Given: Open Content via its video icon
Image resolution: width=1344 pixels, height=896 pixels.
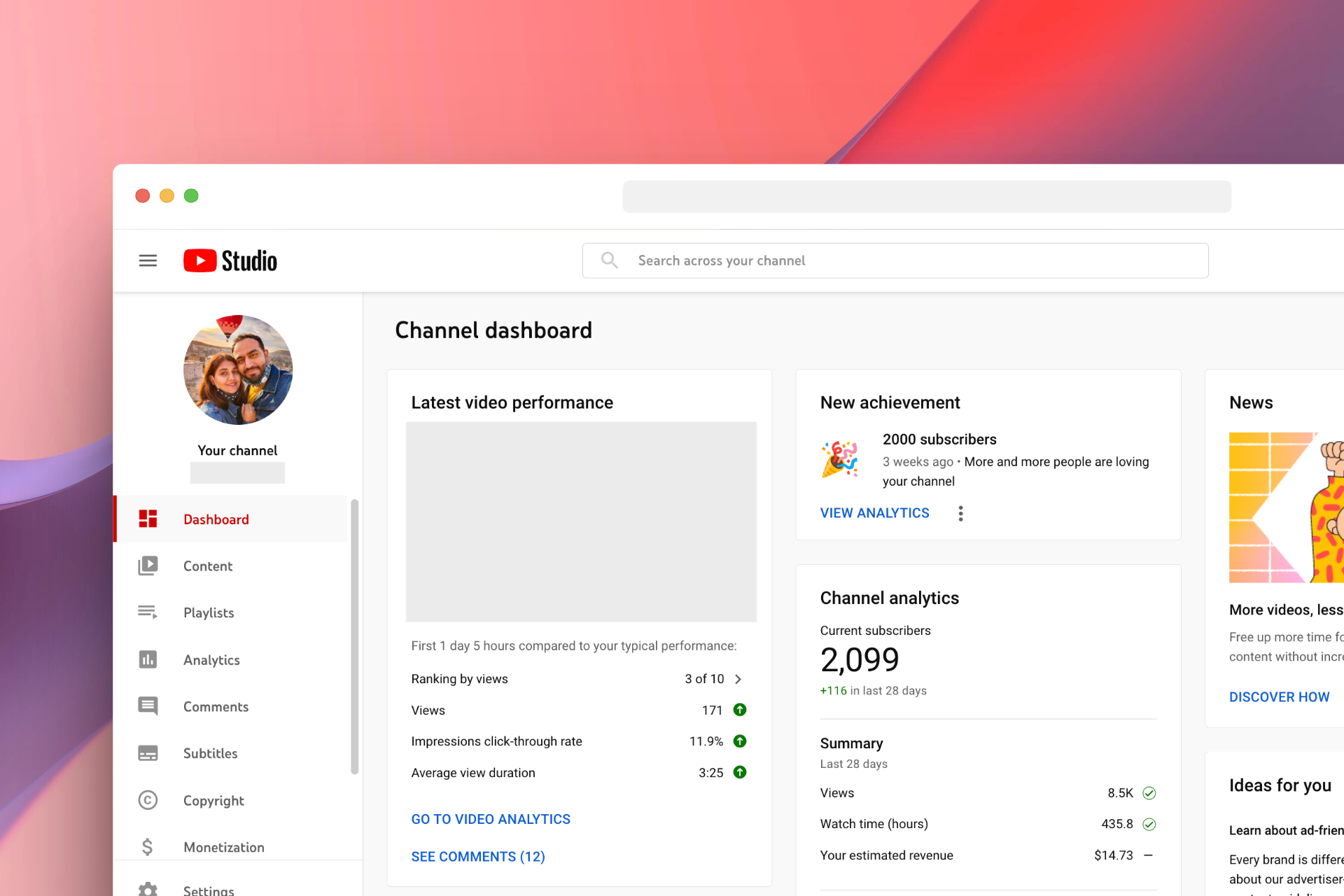Looking at the screenshot, I should 148,566.
